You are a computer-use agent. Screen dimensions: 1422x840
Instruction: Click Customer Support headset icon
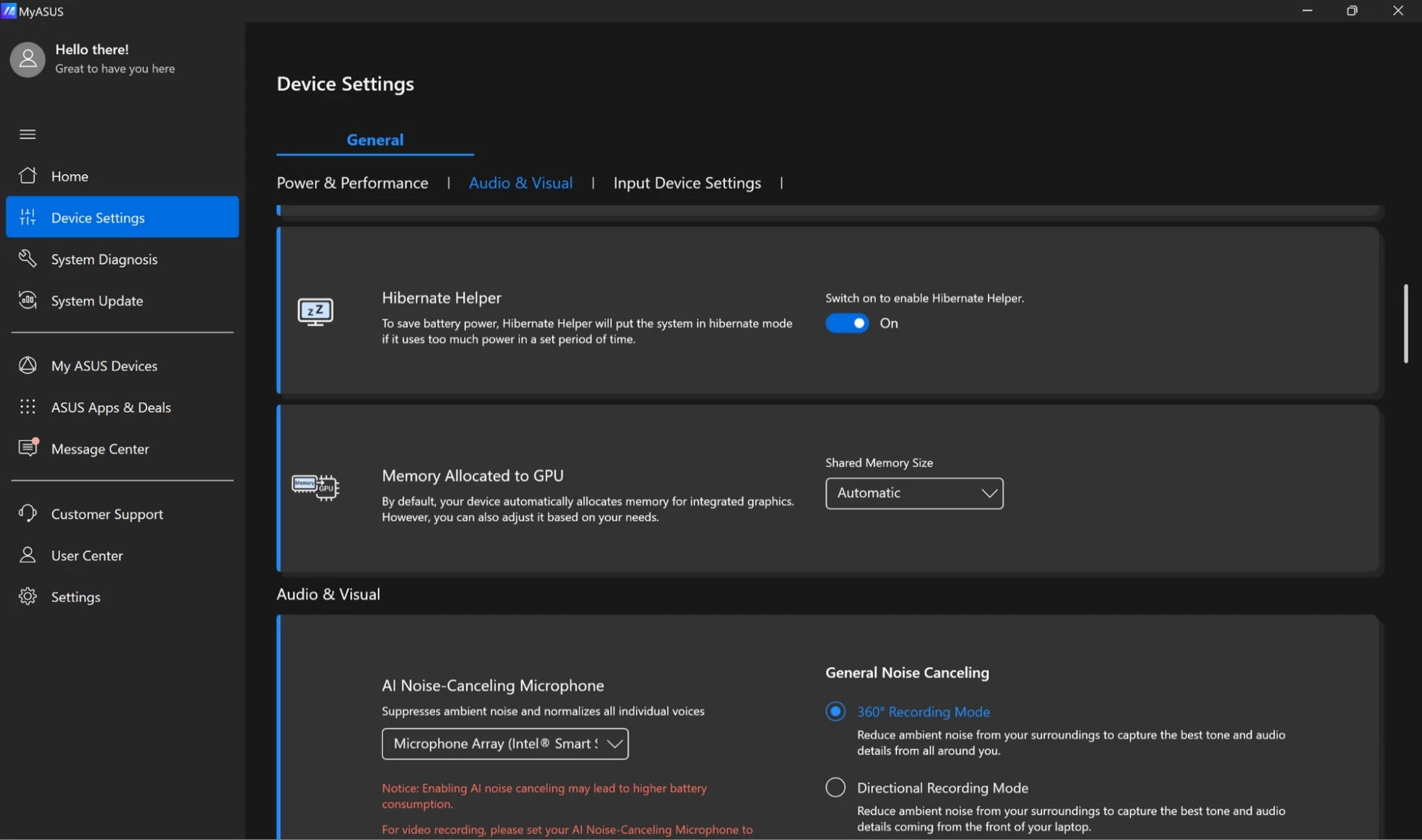28,513
